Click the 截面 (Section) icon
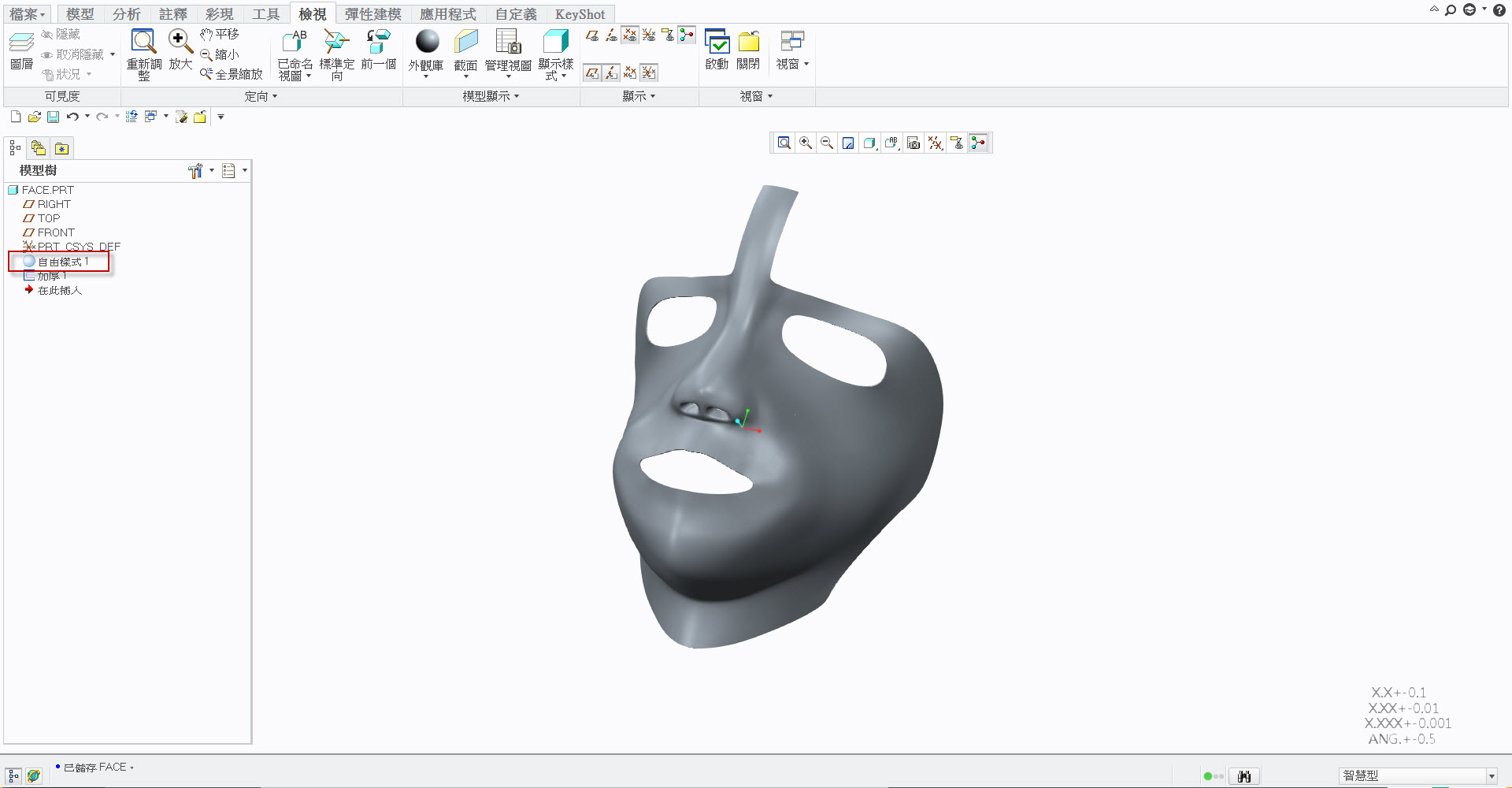This screenshot has width=1512, height=788. (465, 42)
